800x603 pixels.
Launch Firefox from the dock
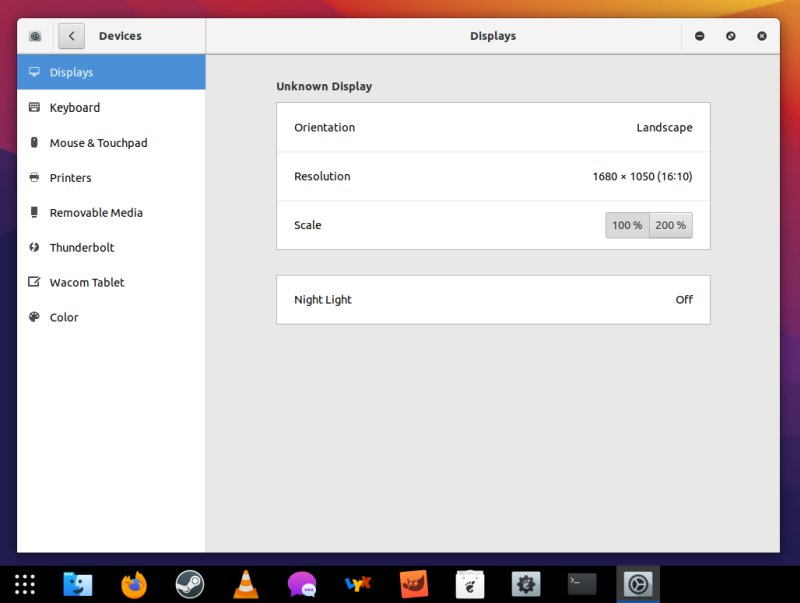pos(133,583)
